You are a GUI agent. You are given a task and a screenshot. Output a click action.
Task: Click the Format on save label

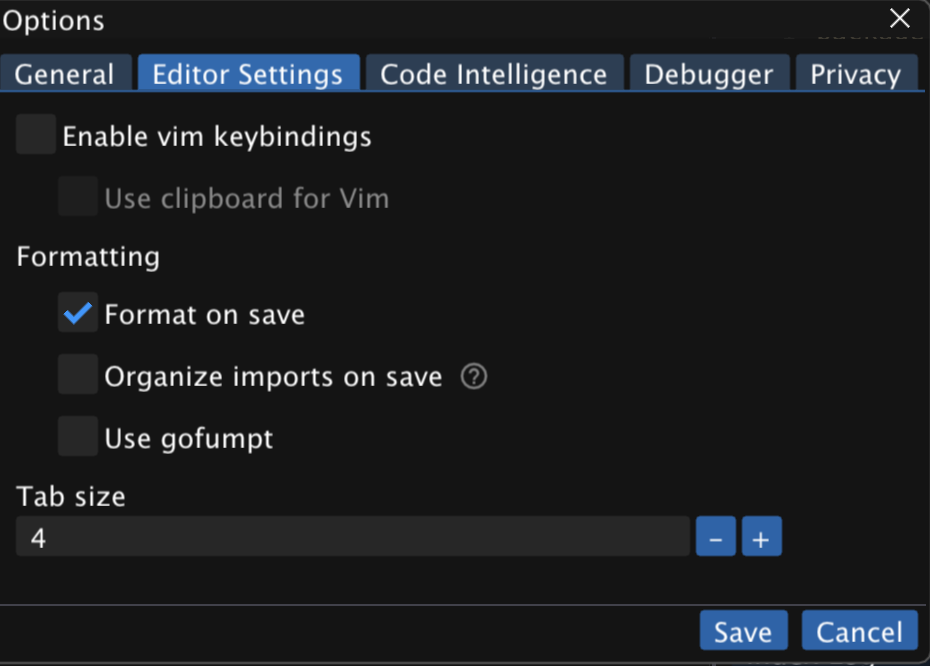tap(204, 315)
